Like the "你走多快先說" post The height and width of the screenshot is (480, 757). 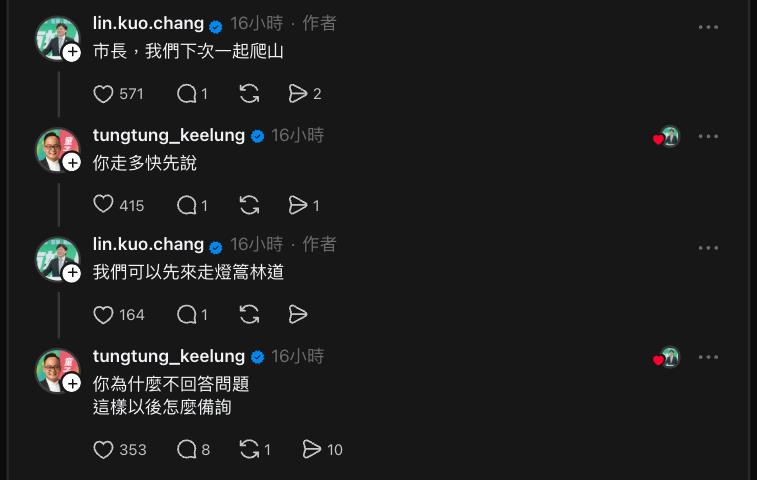pyautogui.click(x=103, y=205)
